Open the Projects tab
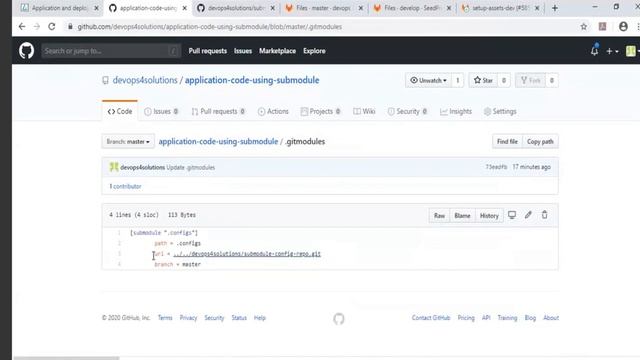640x360 pixels. [320, 111]
